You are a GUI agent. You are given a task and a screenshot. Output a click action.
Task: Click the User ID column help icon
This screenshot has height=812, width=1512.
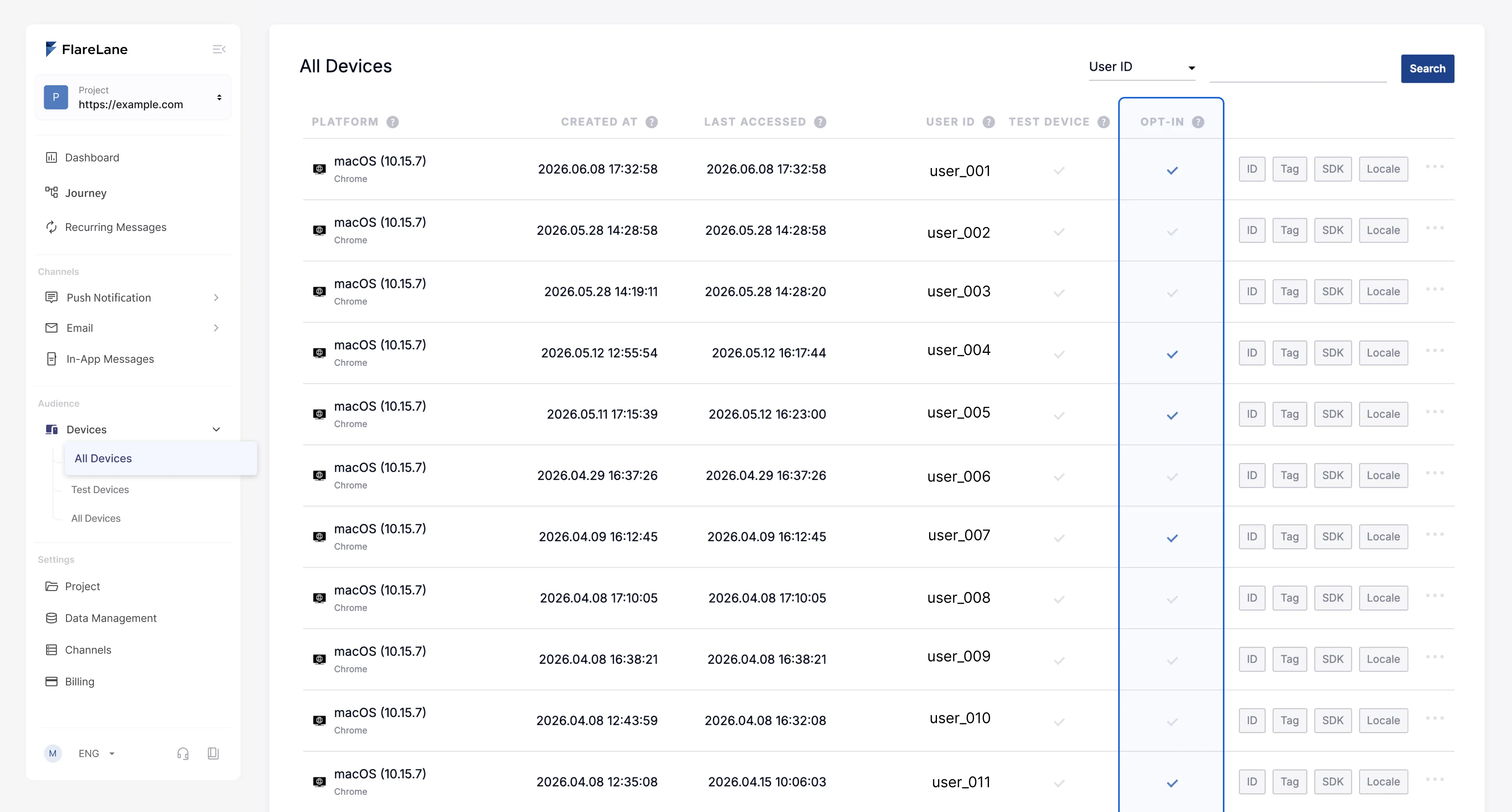989,122
